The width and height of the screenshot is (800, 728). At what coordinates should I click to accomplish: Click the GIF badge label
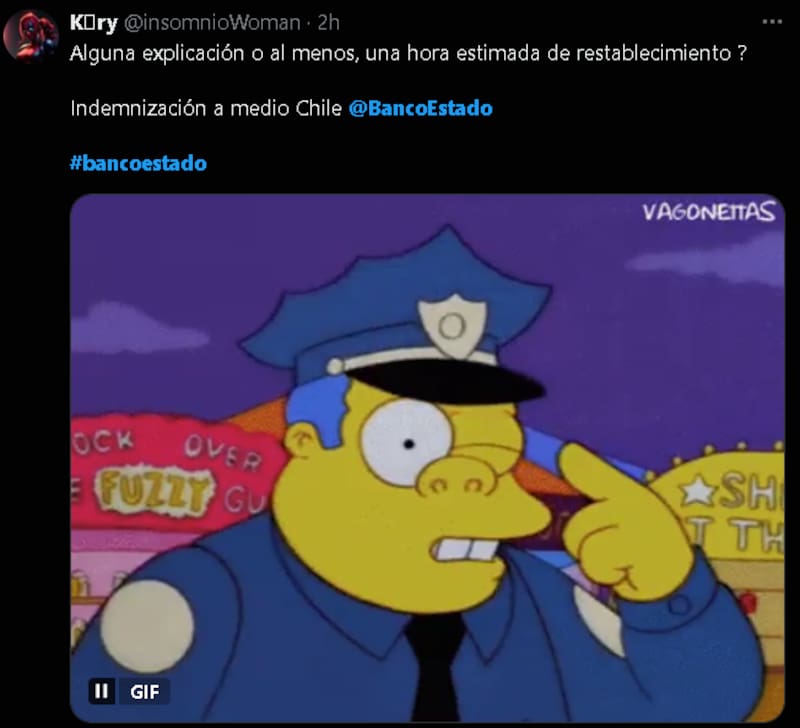(x=144, y=691)
